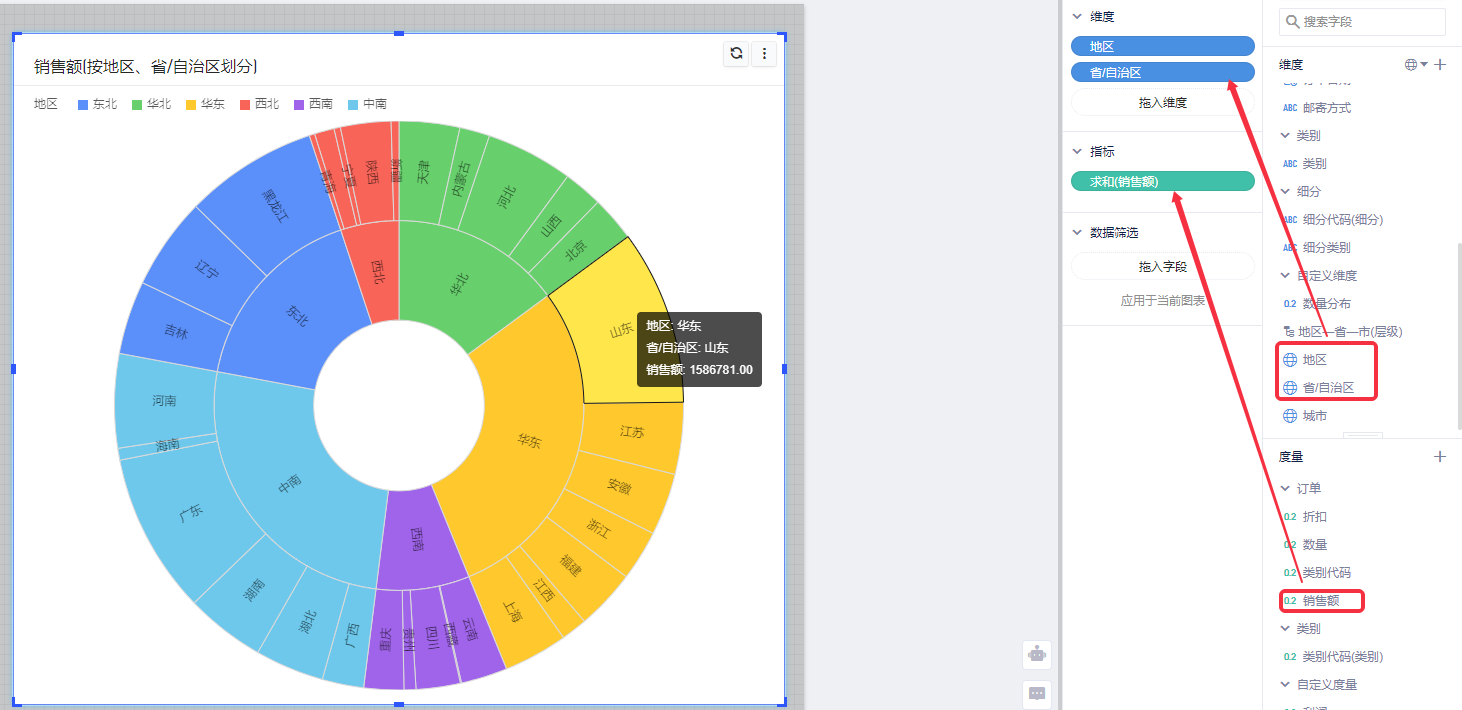Toggle 中南 legend entry
1462x710 pixels.
click(366, 104)
